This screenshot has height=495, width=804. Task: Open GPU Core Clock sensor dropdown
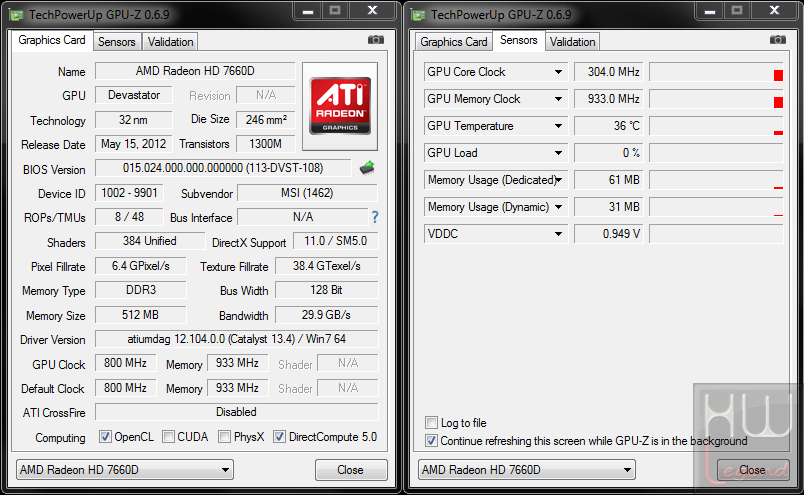point(558,72)
